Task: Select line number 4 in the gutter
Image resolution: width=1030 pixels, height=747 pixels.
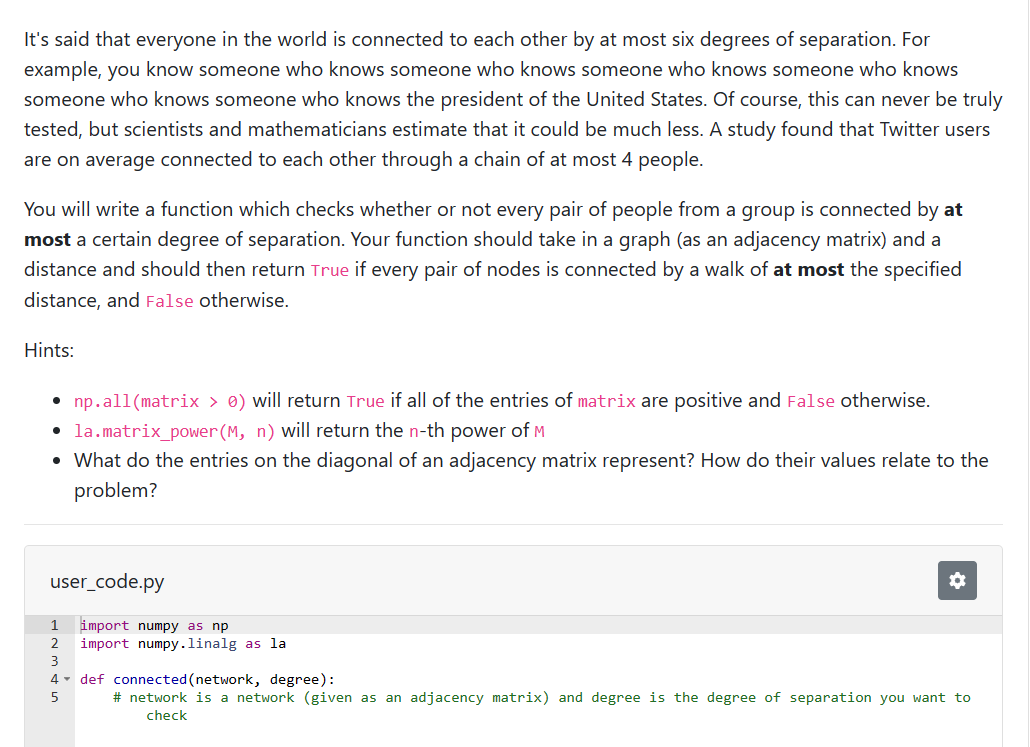Action: tap(53, 679)
